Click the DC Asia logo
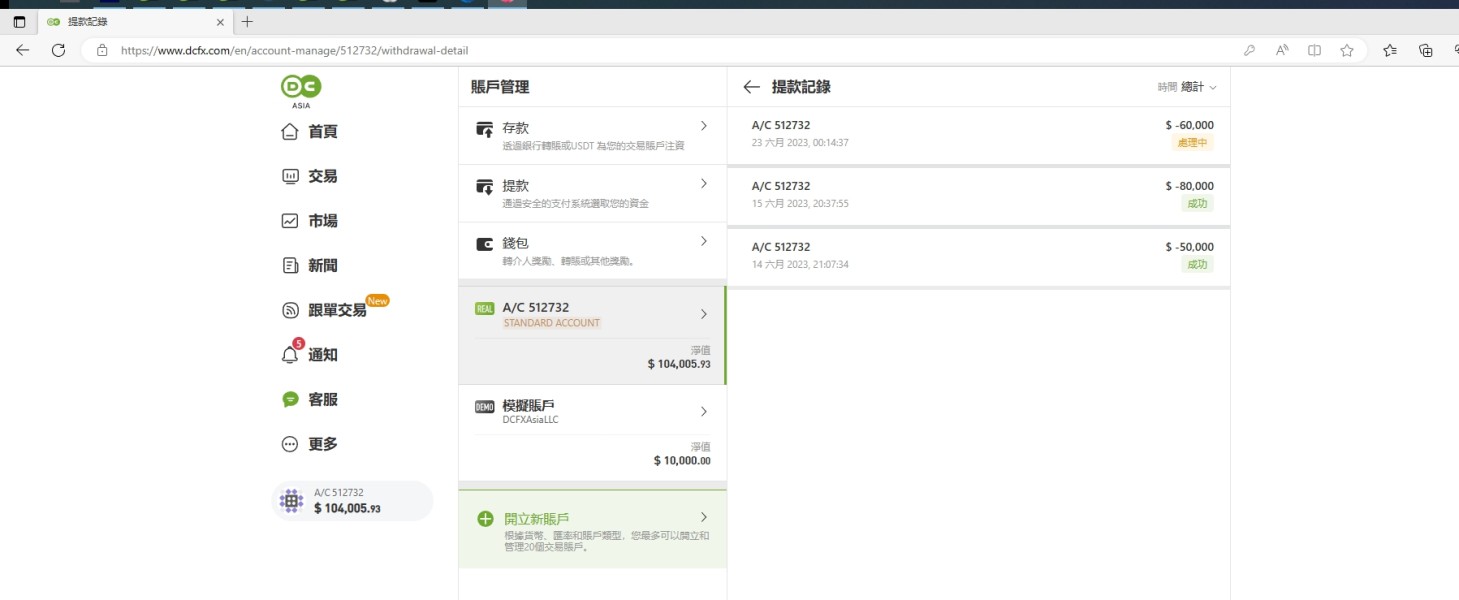Image resolution: width=1459 pixels, height=600 pixels. coord(300,90)
